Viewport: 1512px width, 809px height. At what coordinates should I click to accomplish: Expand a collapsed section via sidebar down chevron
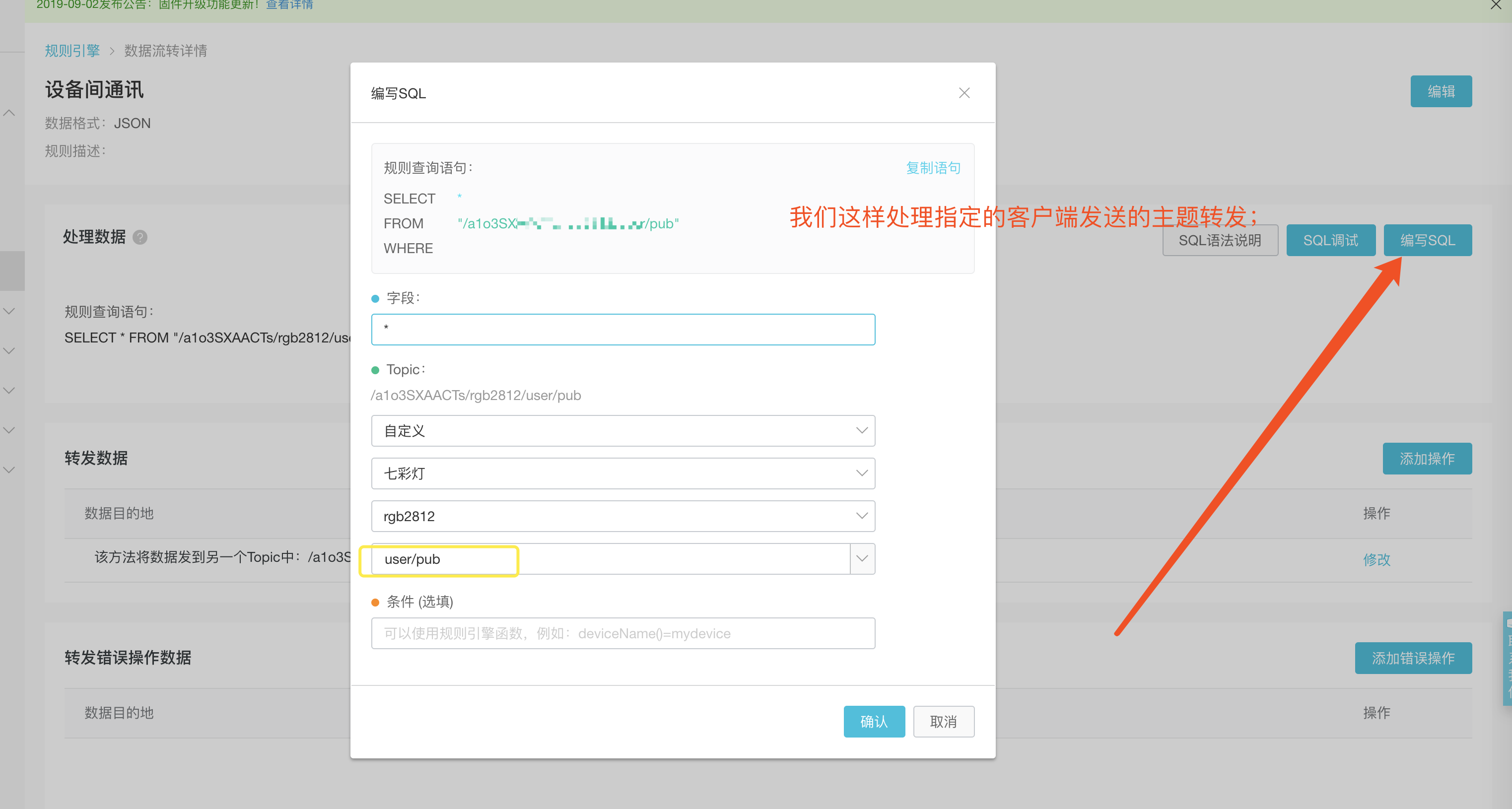coord(9,311)
